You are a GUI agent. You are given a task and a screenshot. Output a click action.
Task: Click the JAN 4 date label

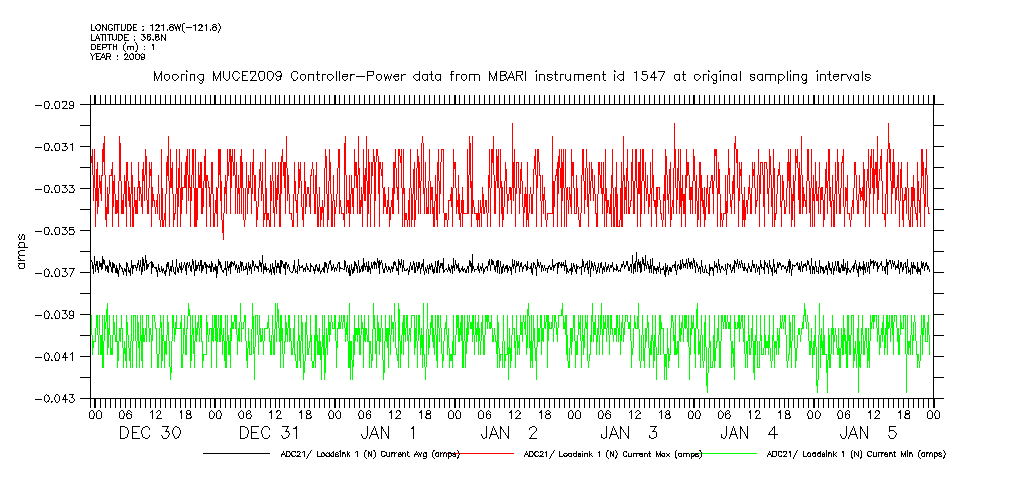750,433
